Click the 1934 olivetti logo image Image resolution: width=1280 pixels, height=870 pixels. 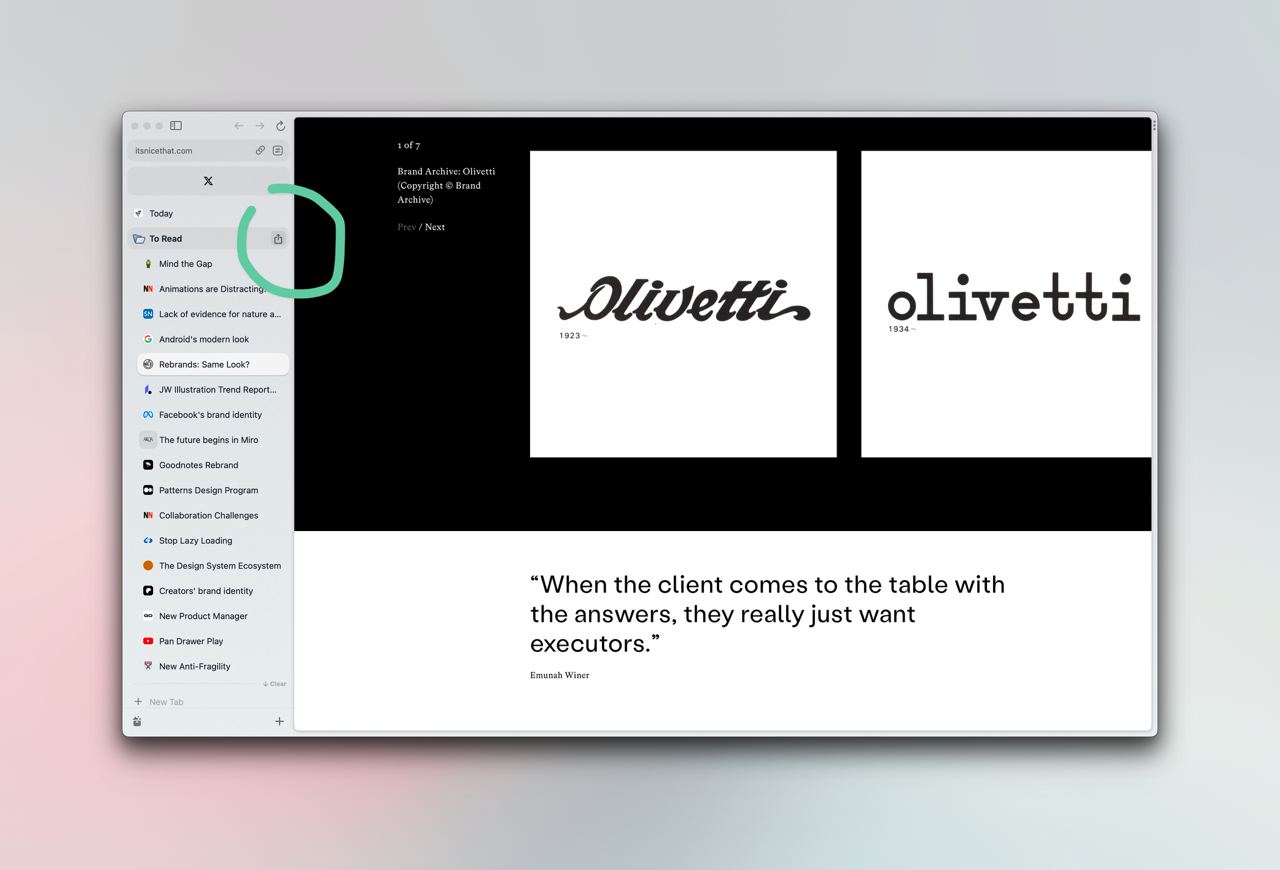(1006, 304)
